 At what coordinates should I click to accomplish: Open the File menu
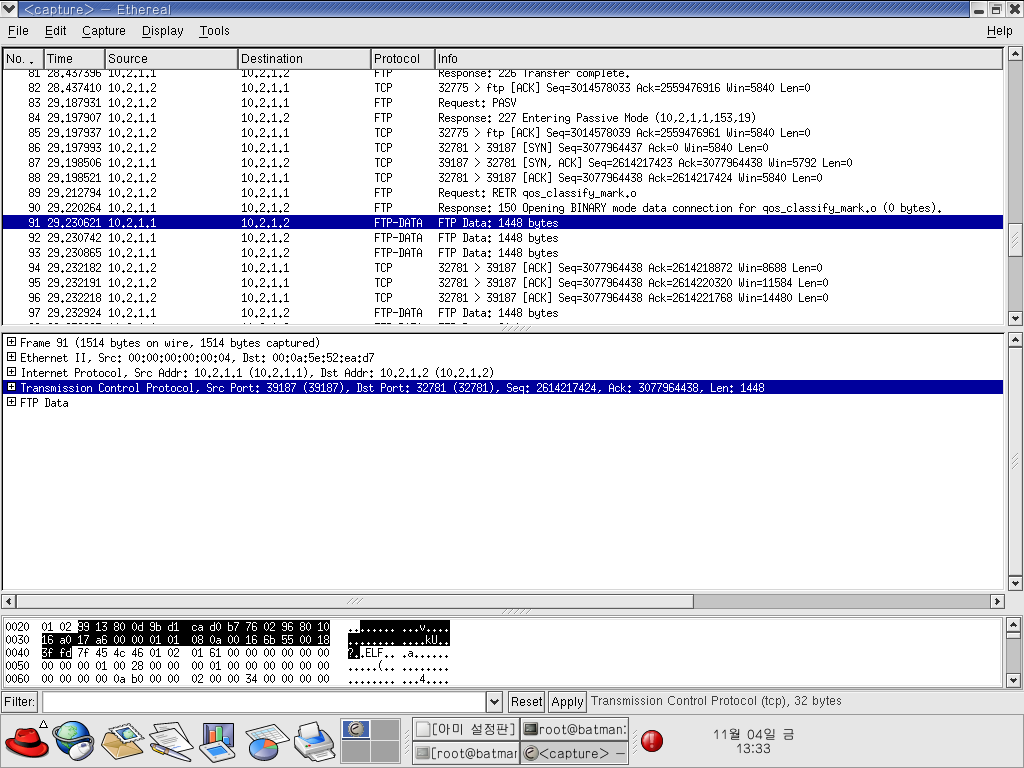tap(18, 31)
